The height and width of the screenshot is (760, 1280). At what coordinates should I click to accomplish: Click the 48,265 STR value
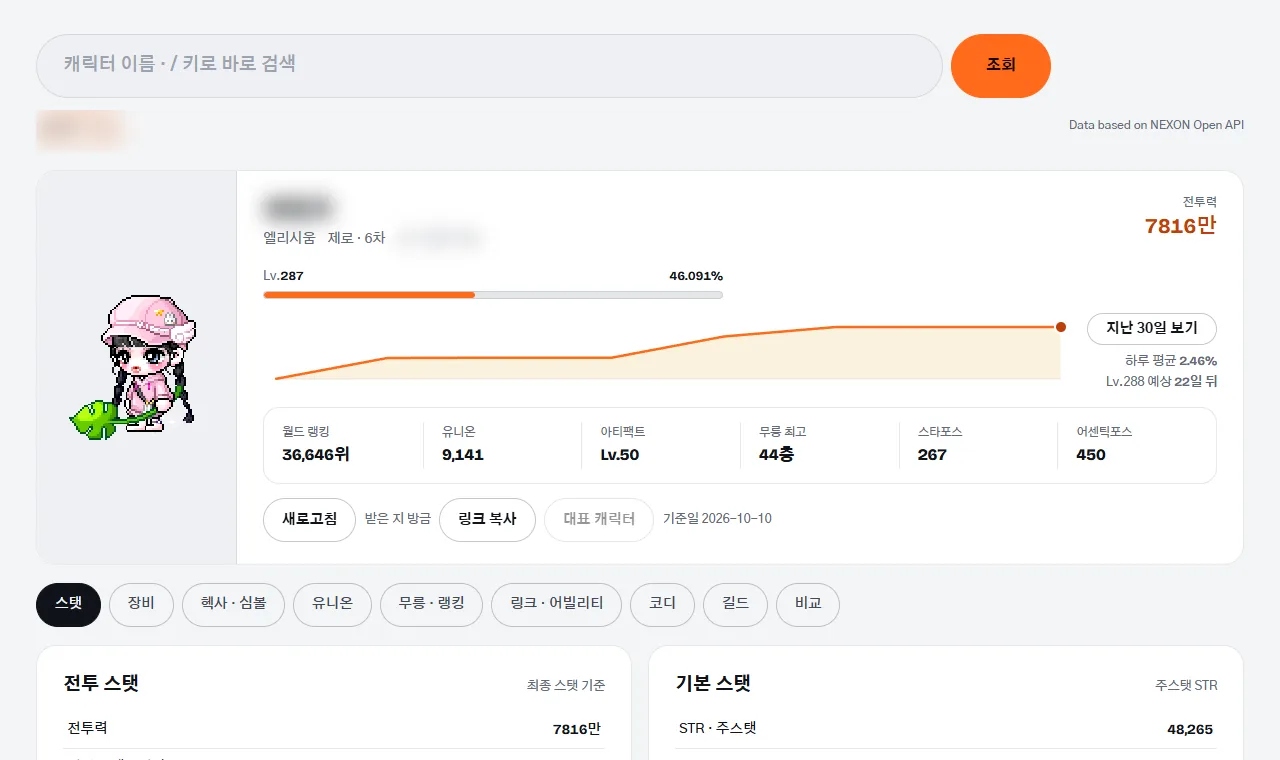coord(1190,730)
